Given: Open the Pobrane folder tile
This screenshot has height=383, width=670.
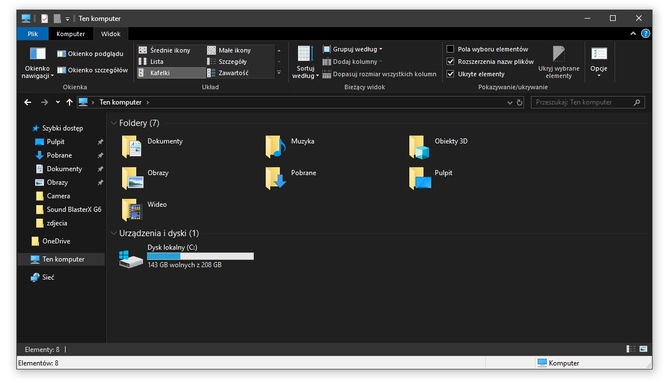Looking at the screenshot, I should point(291,178).
